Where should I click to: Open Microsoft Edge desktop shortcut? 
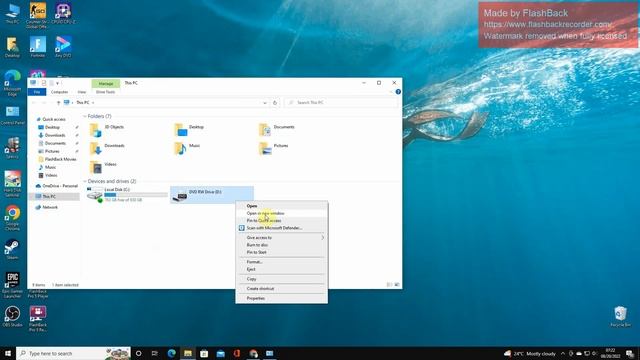(x=12, y=83)
